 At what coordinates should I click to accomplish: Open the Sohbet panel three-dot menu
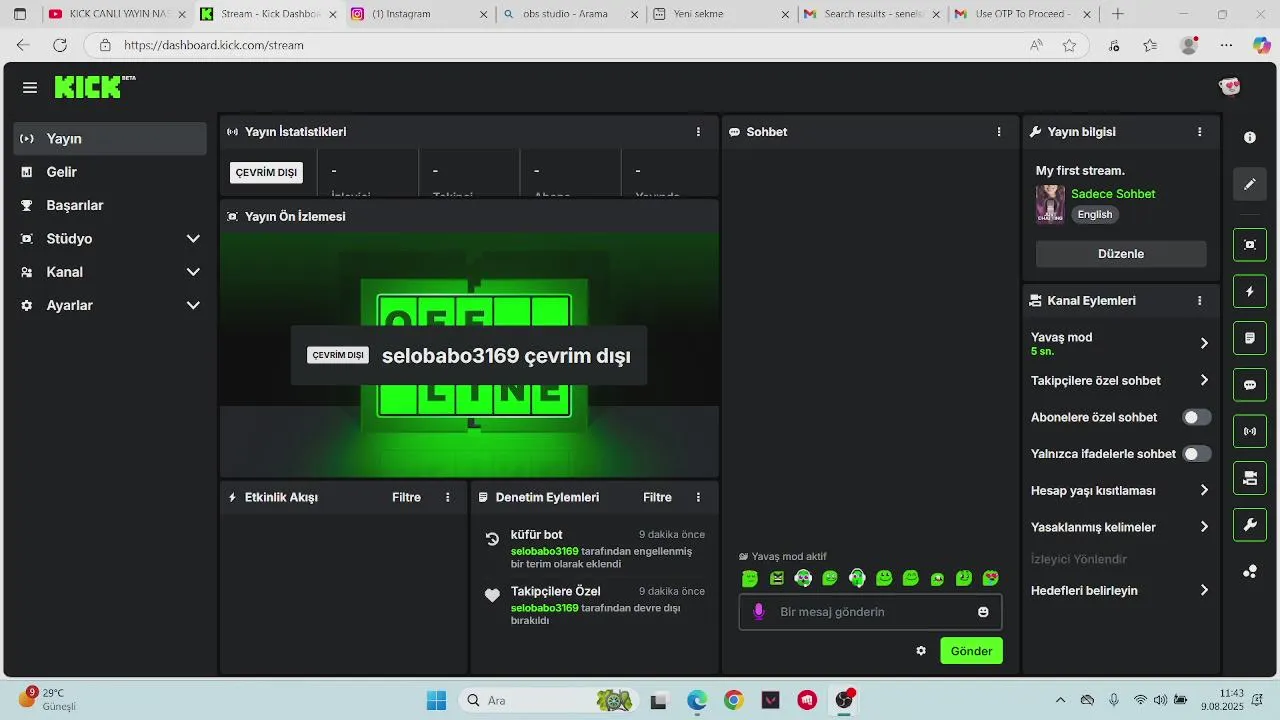(x=998, y=132)
